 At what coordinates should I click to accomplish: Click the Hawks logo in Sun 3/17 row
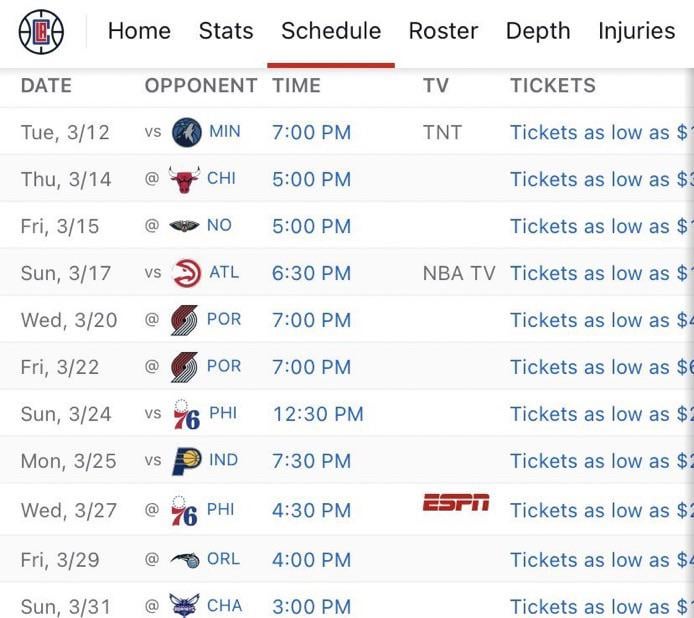pyautogui.click(x=186, y=273)
